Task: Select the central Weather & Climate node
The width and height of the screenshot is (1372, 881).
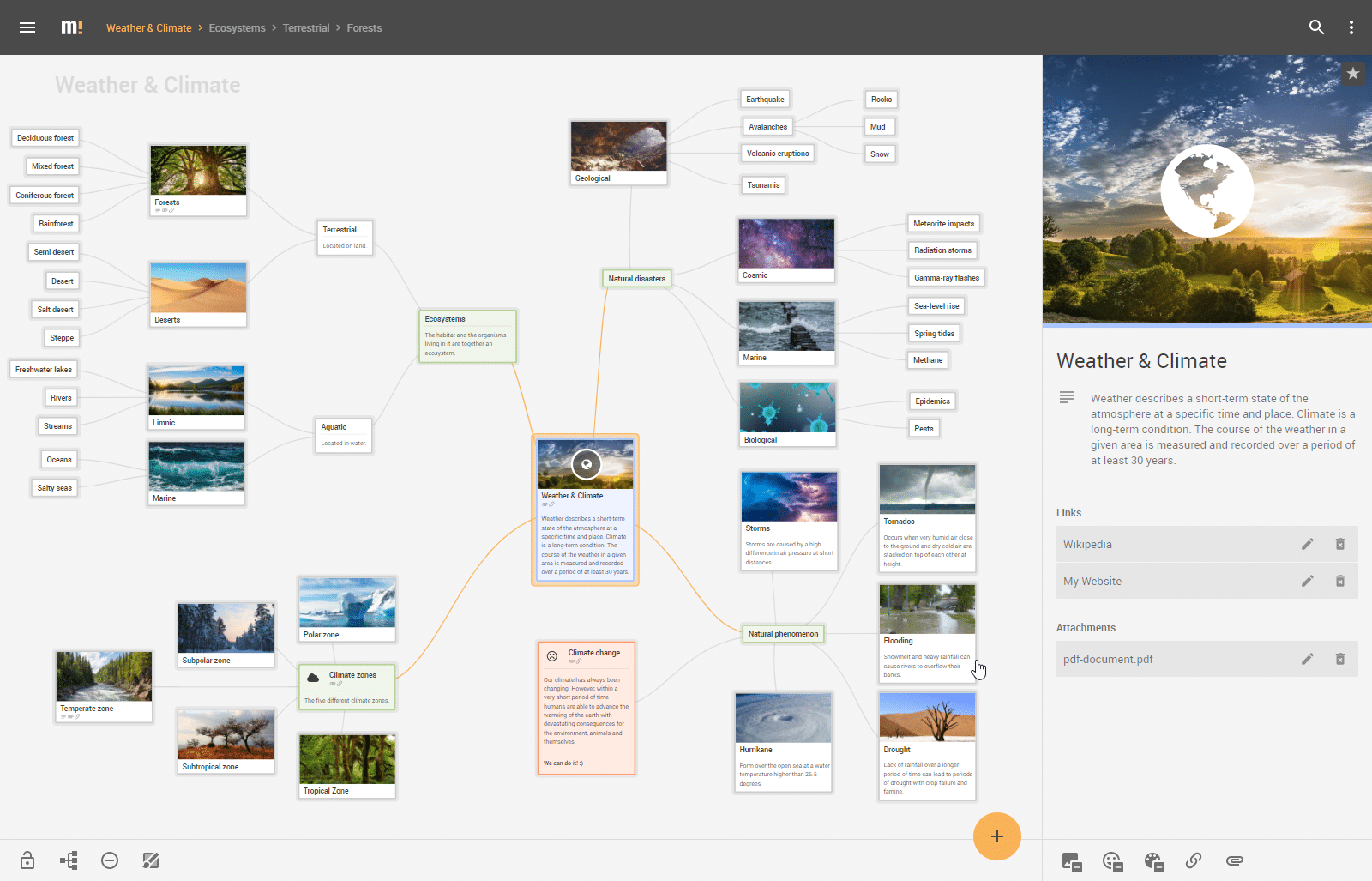Action: pos(585,510)
